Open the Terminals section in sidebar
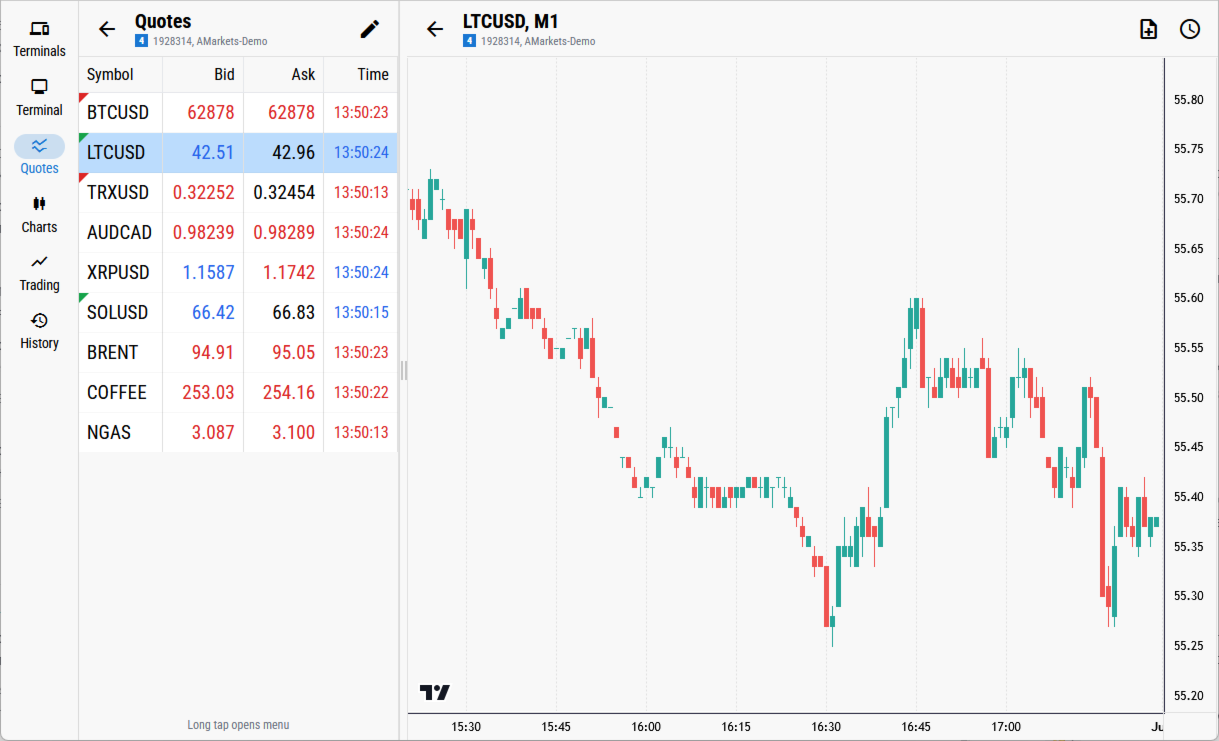This screenshot has height=741, width=1219. pos(39,39)
